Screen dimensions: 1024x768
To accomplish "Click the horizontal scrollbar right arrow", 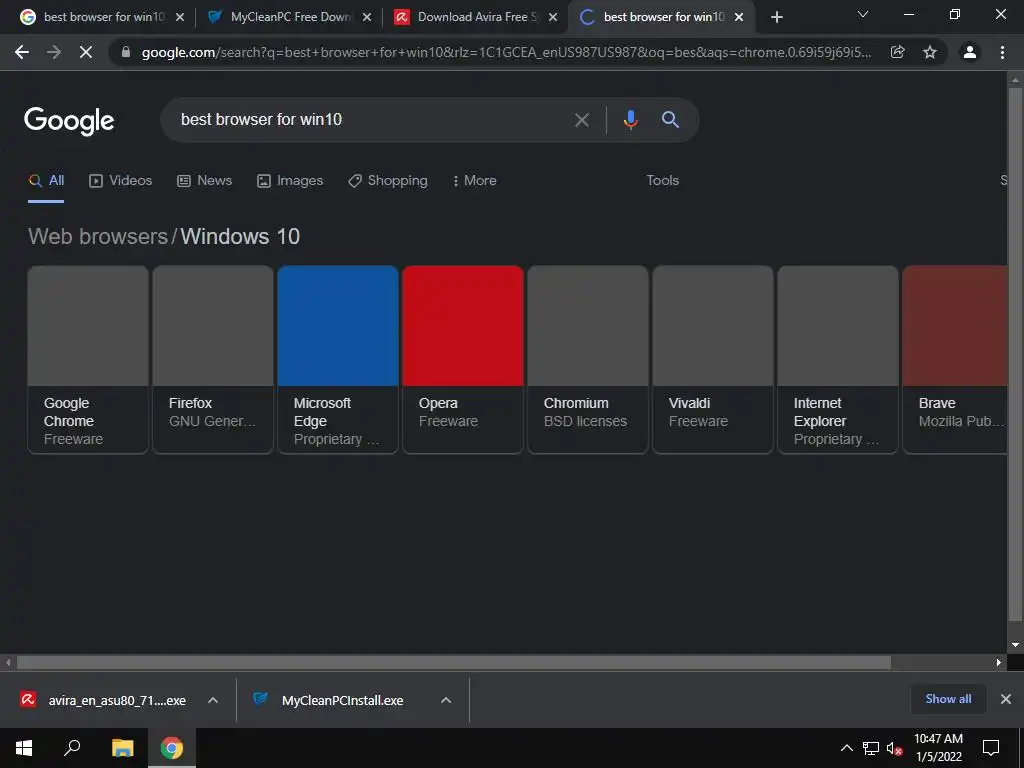I will 999,662.
